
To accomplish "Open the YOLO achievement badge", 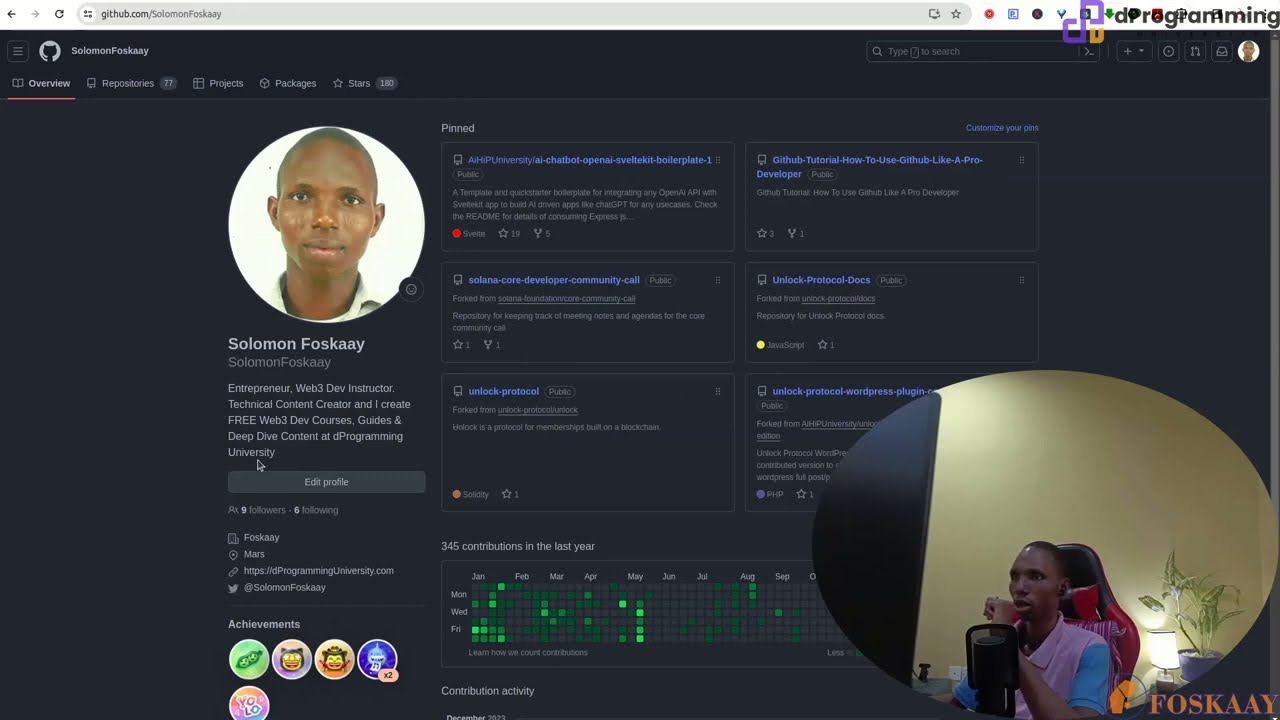I will point(249,704).
